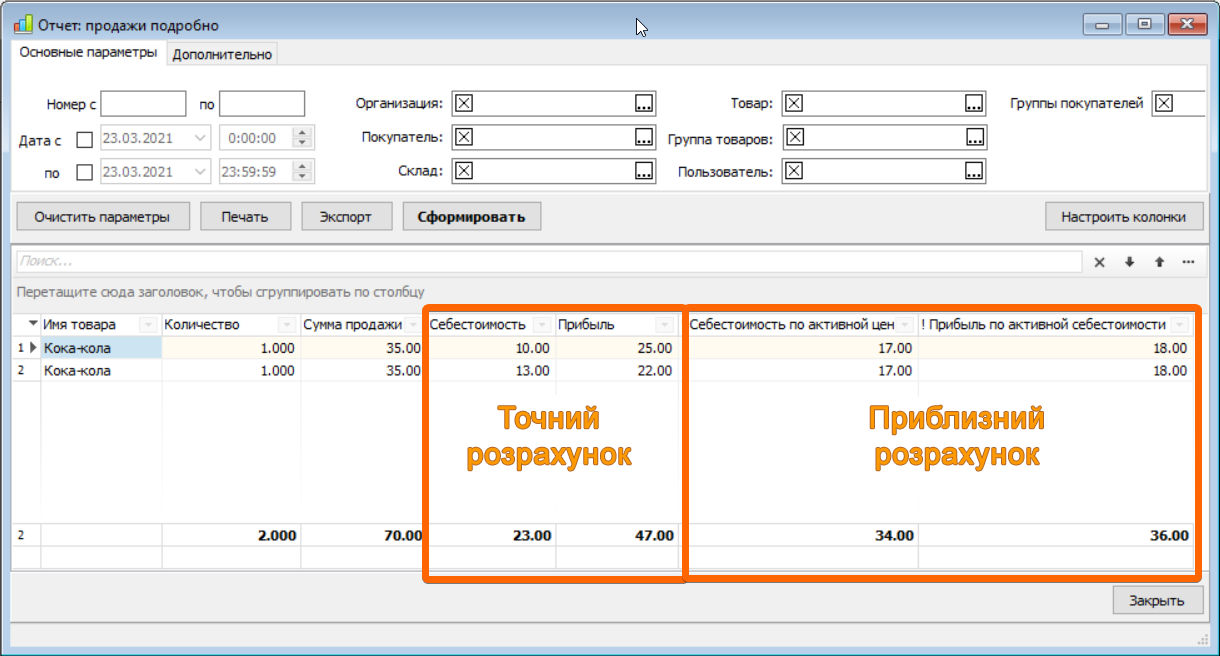
Task: Focus the number 'по' input field
Action: tap(262, 104)
